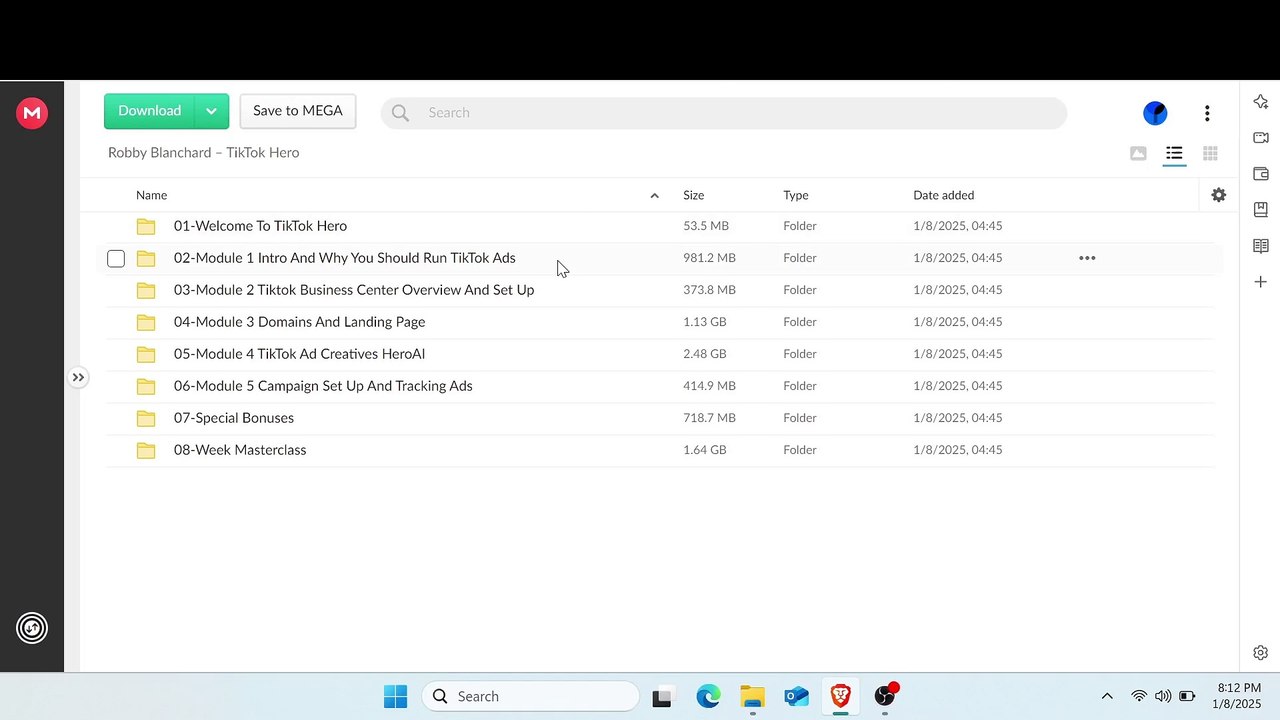Open the 07-Special Bonuses folder
Viewport: 1280px width, 720px height.
(x=234, y=418)
